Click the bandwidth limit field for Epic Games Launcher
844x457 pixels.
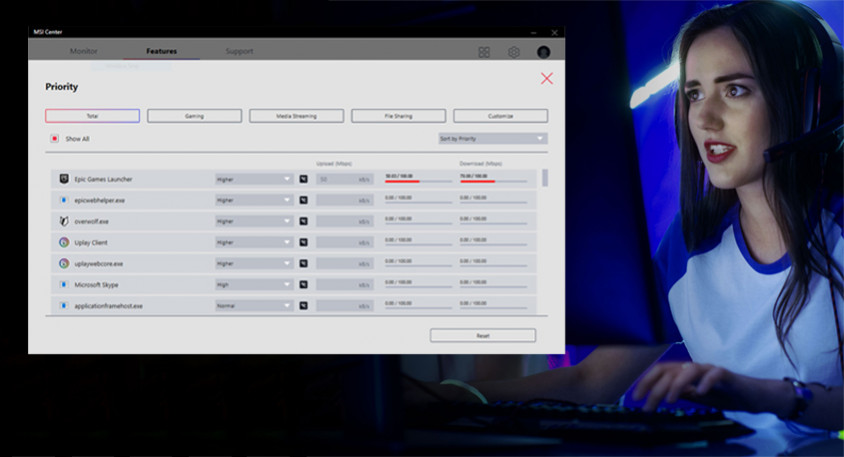pyautogui.click(x=344, y=179)
